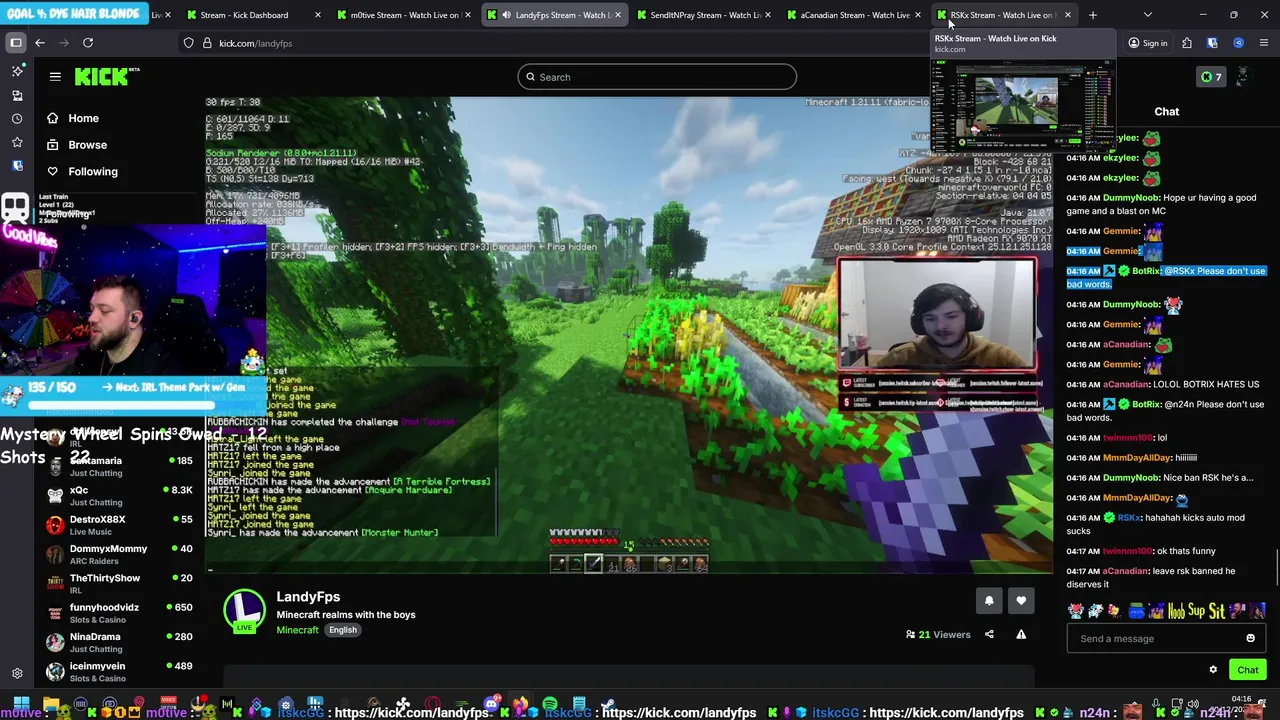Share the LandyFps stream
The width and height of the screenshot is (1280, 720).
pos(989,634)
